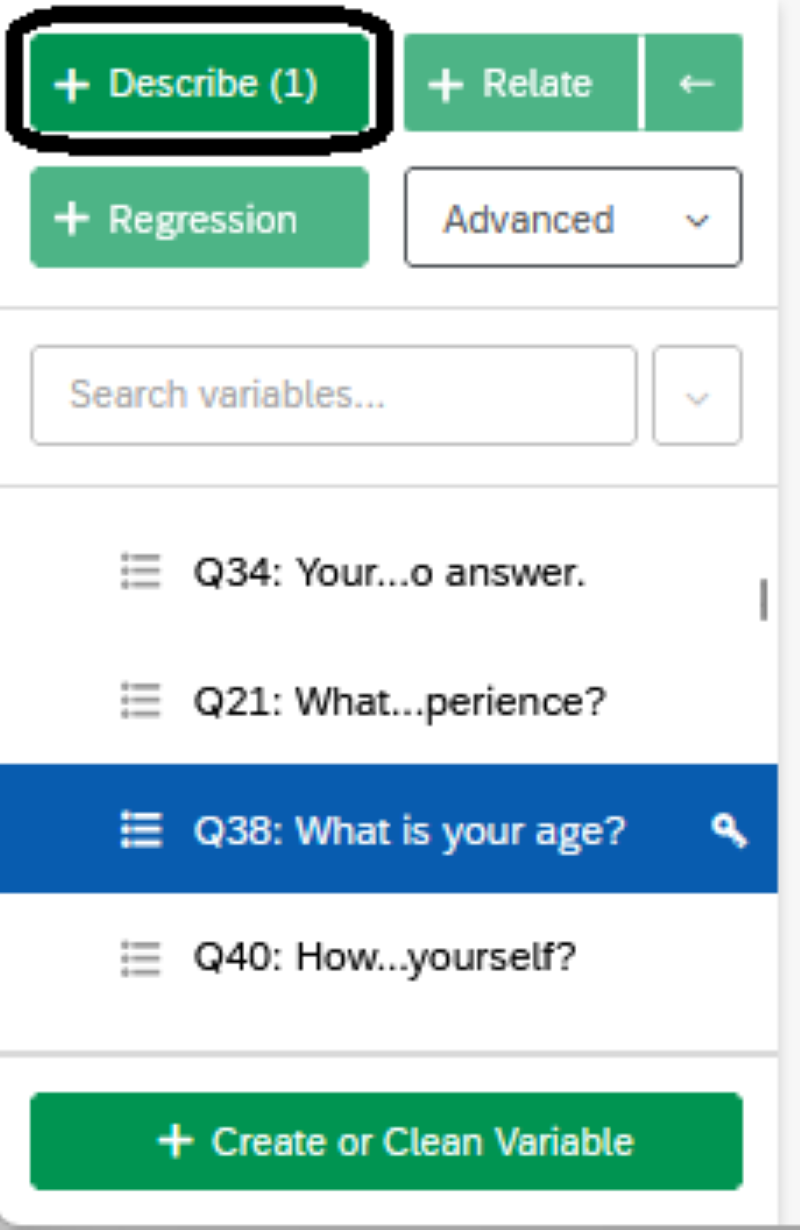Choose variable Q40: How...yourself?
This screenshot has height=1230, width=800.
point(389,958)
